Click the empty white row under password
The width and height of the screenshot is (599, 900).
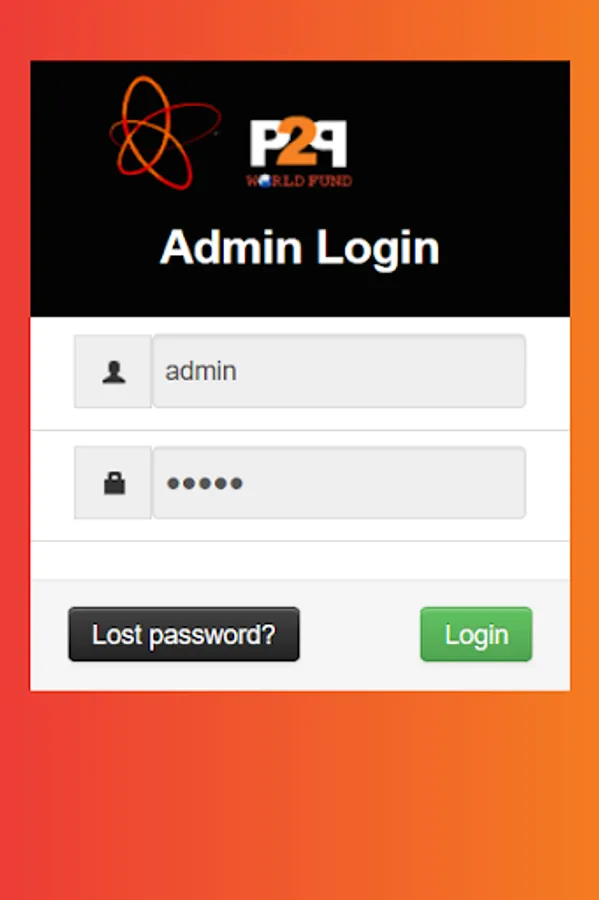(300, 560)
